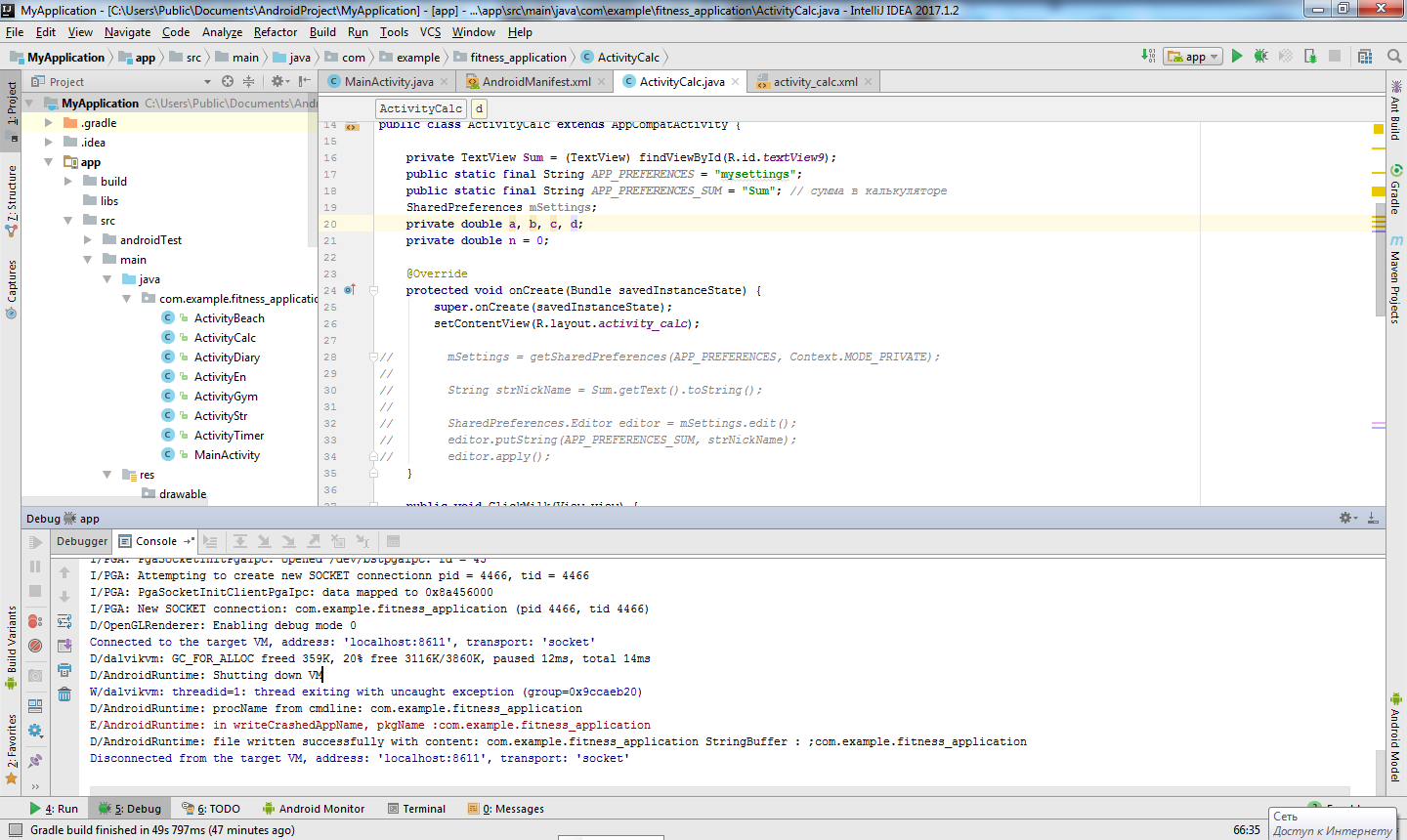Mute breakpoints in debug sidebar

coord(35,646)
